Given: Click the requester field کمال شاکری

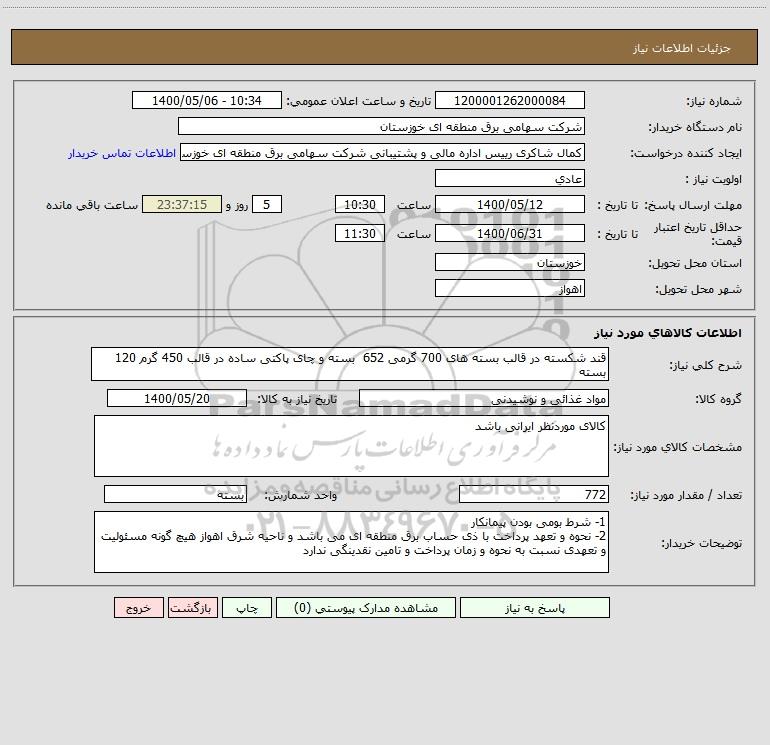Looking at the screenshot, I should 383,152.
